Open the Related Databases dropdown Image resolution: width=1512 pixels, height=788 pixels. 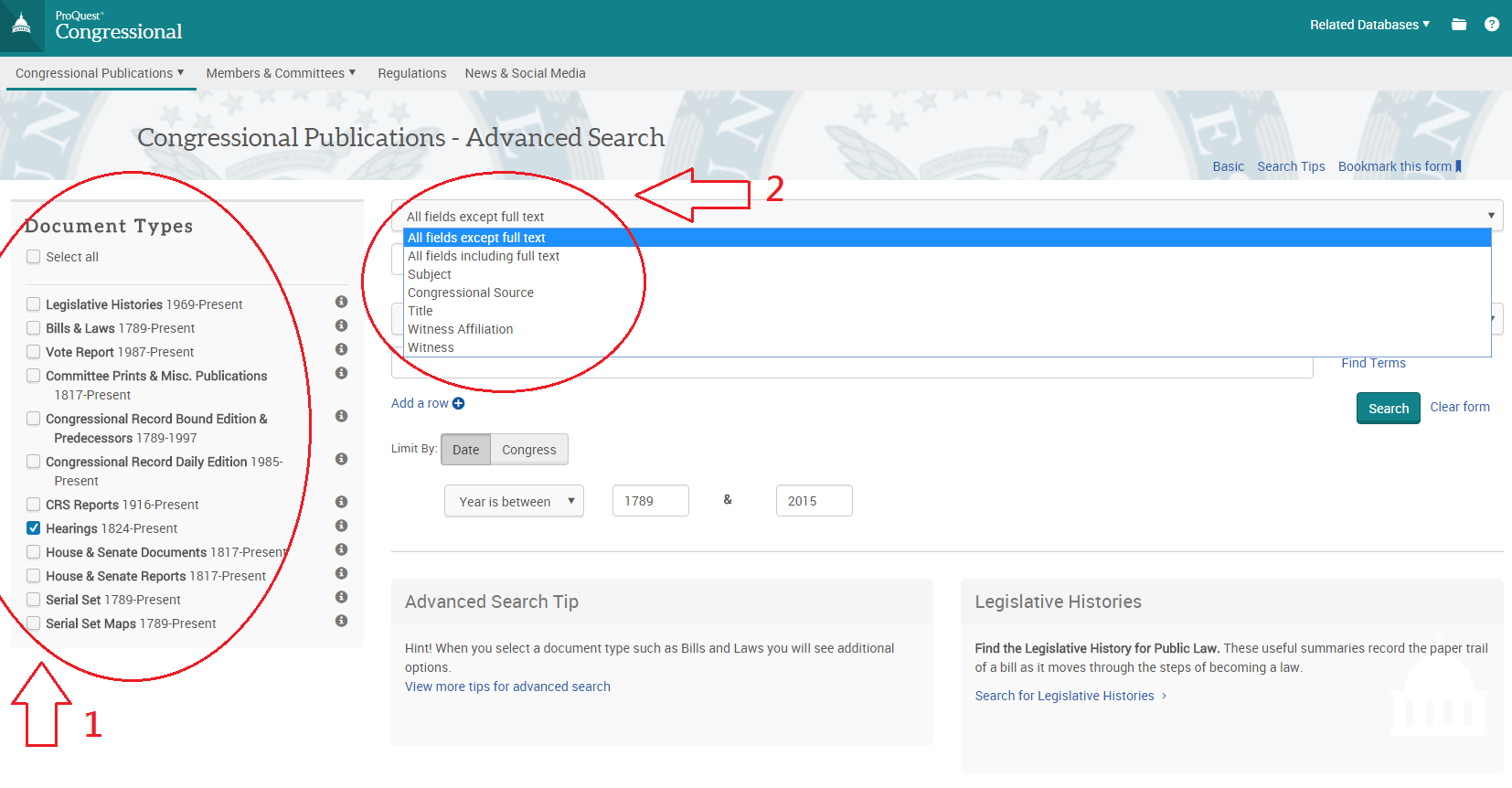point(1369,25)
